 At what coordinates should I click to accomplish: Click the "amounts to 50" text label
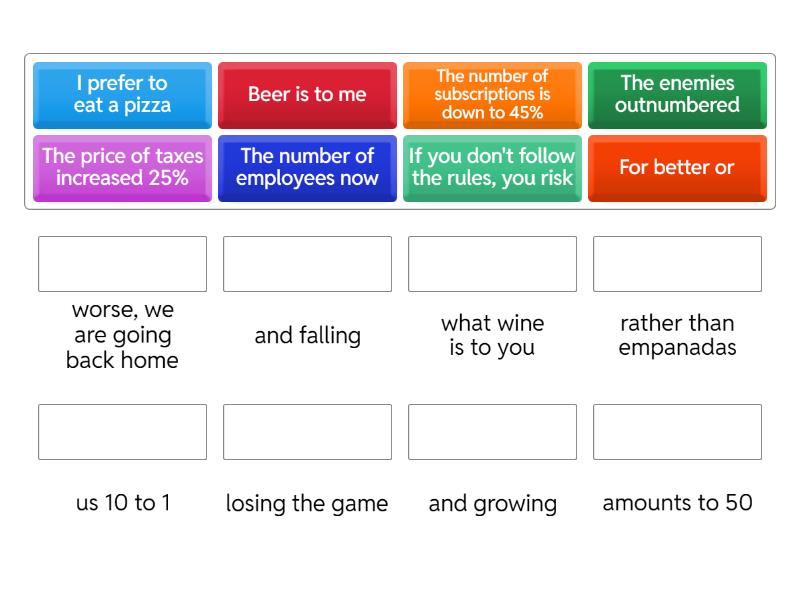[677, 503]
